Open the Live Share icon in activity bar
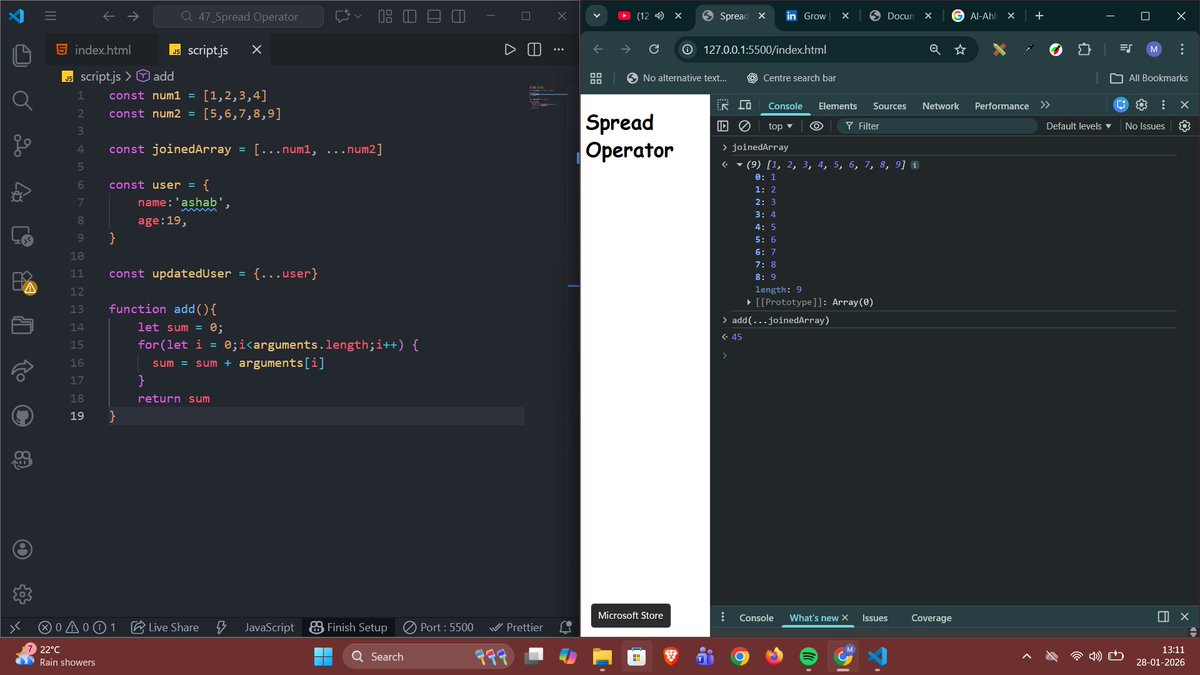The height and width of the screenshot is (675, 1200). point(22,371)
